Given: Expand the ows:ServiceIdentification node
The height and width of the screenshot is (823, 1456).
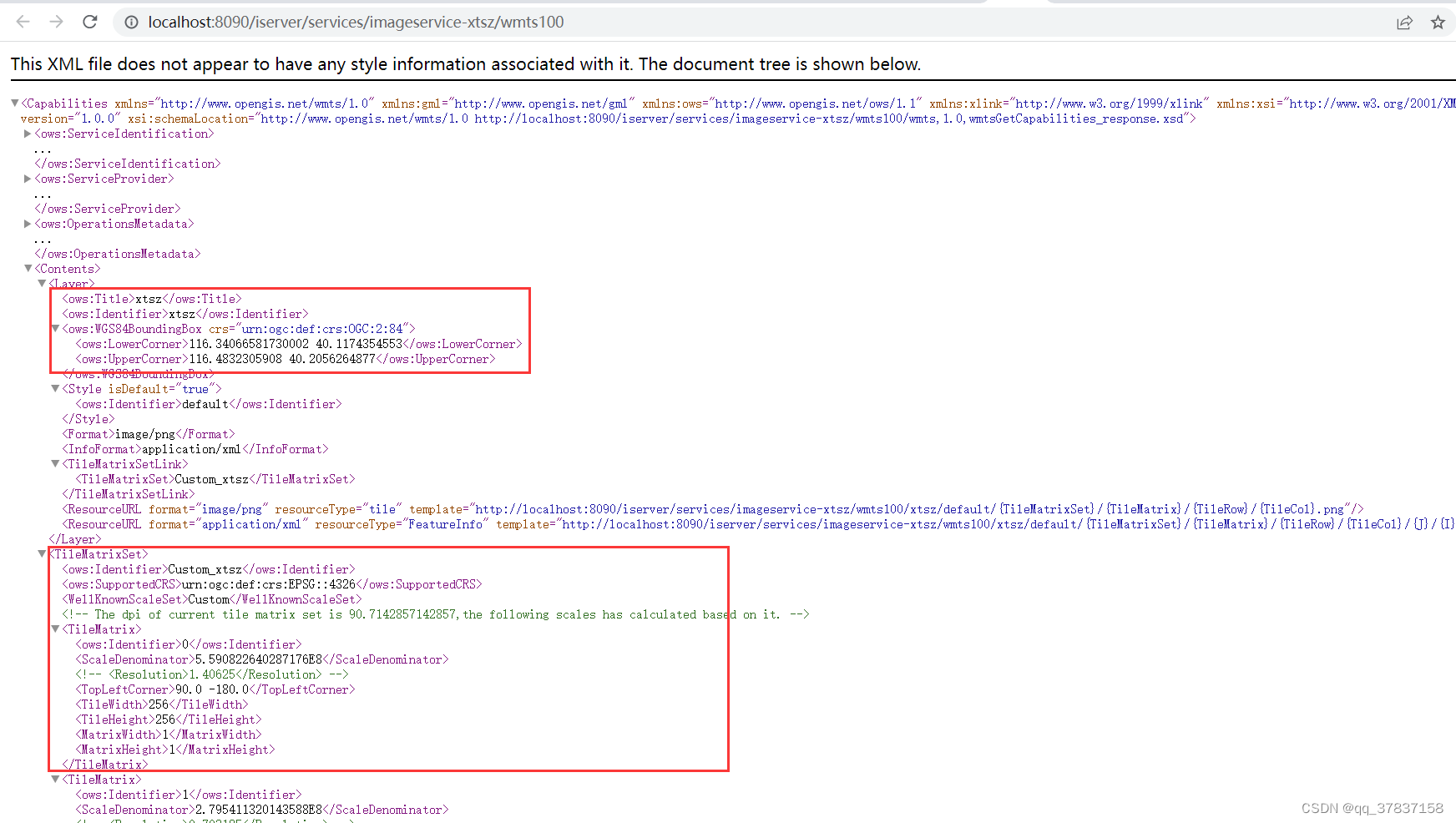Looking at the screenshot, I should tap(28, 134).
